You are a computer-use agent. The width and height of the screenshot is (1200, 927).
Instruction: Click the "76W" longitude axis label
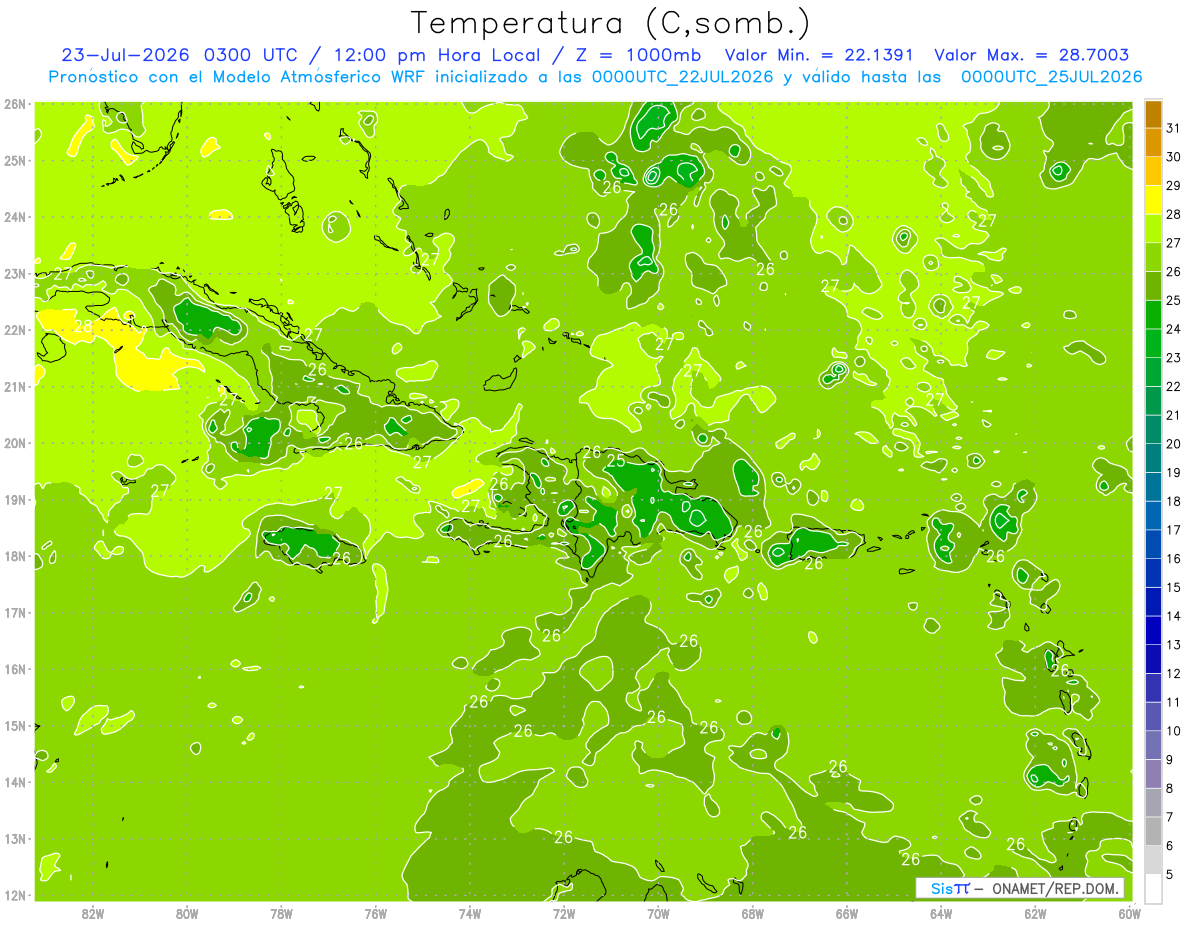(375, 913)
